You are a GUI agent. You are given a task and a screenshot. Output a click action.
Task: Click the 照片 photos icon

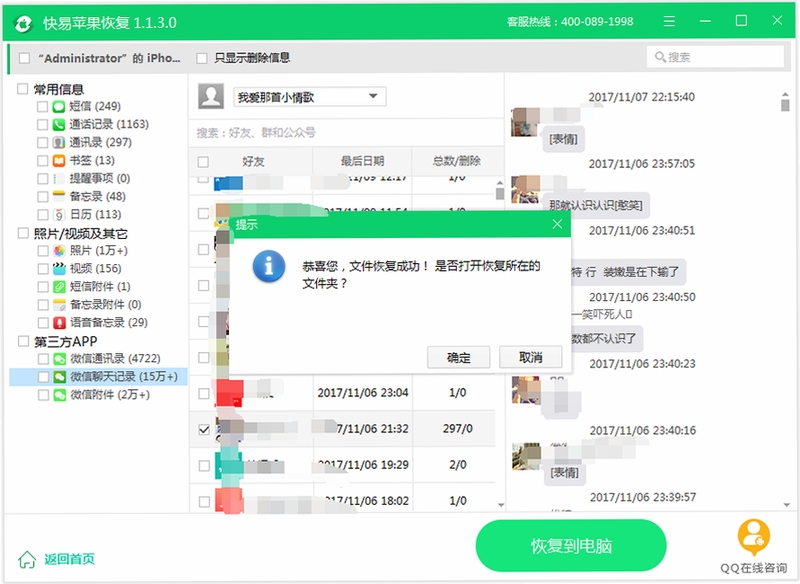pyautogui.click(x=59, y=250)
